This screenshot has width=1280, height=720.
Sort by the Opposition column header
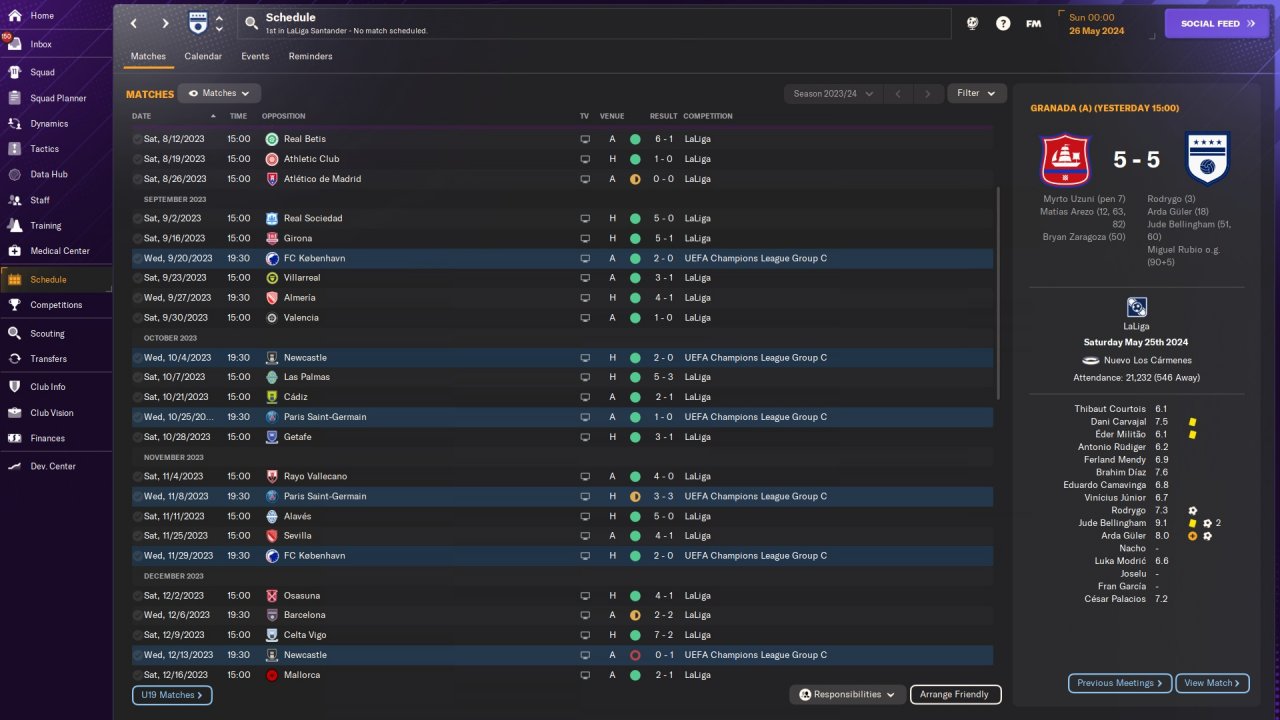pyautogui.click(x=283, y=116)
